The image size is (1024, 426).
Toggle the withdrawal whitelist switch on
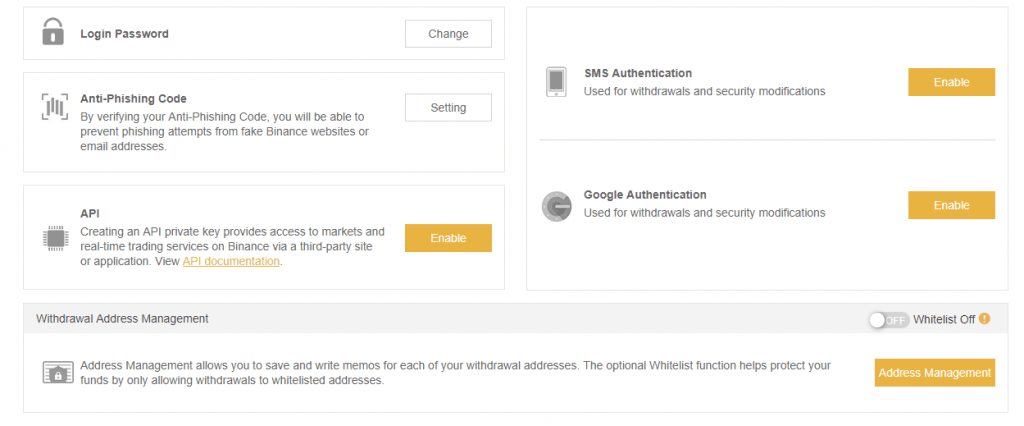[887, 319]
